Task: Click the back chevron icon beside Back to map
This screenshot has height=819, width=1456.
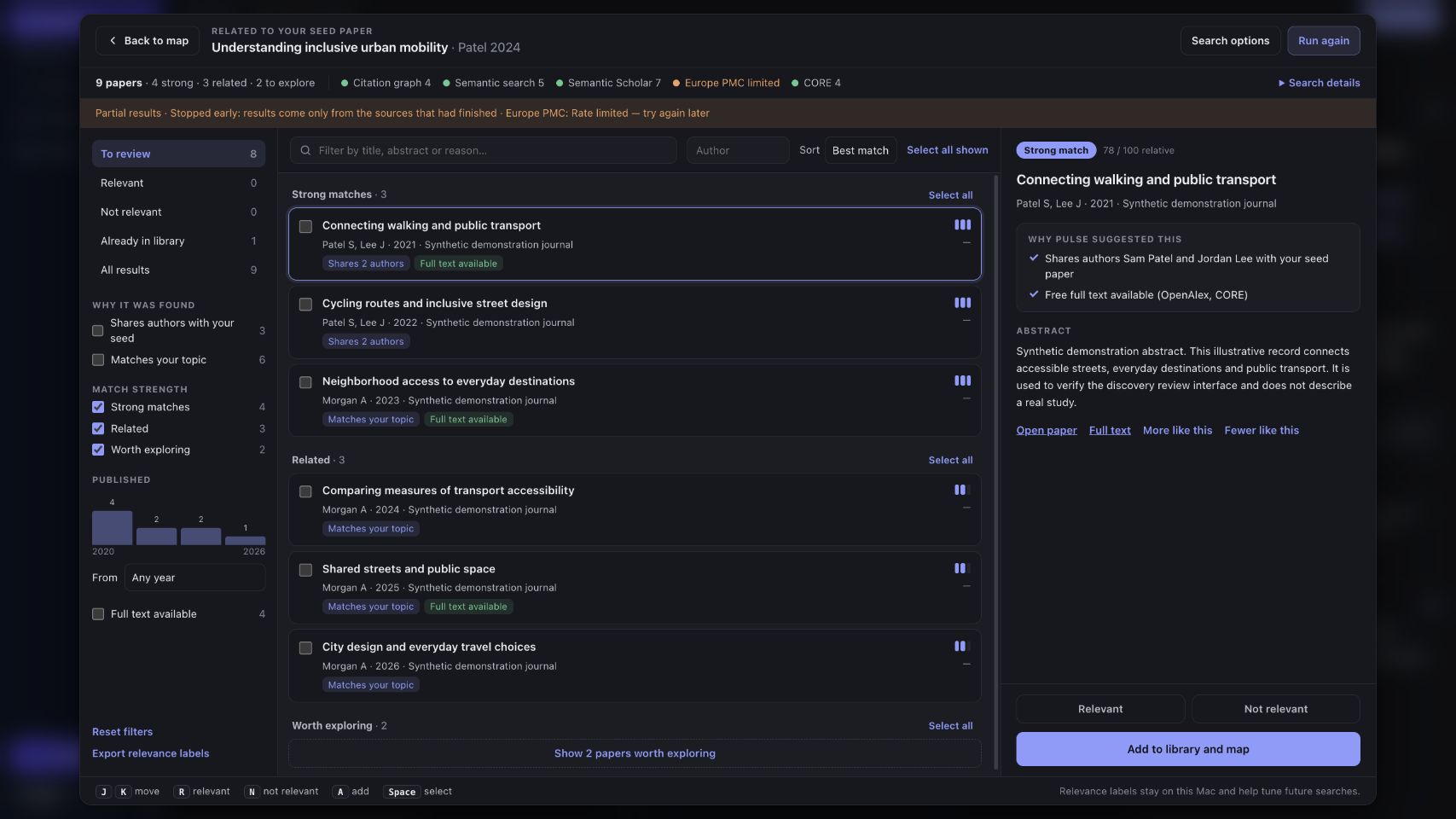Action: (x=113, y=41)
